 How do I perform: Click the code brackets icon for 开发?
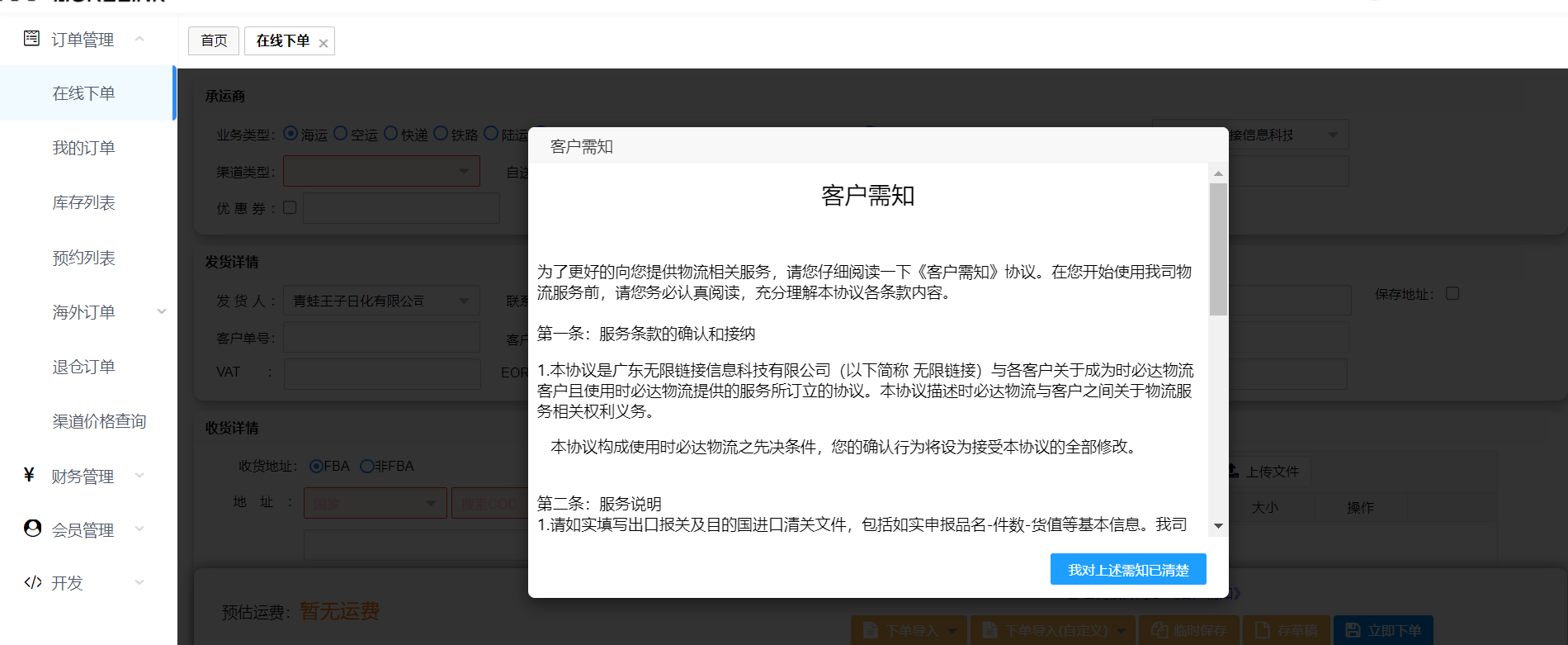pyautogui.click(x=32, y=582)
